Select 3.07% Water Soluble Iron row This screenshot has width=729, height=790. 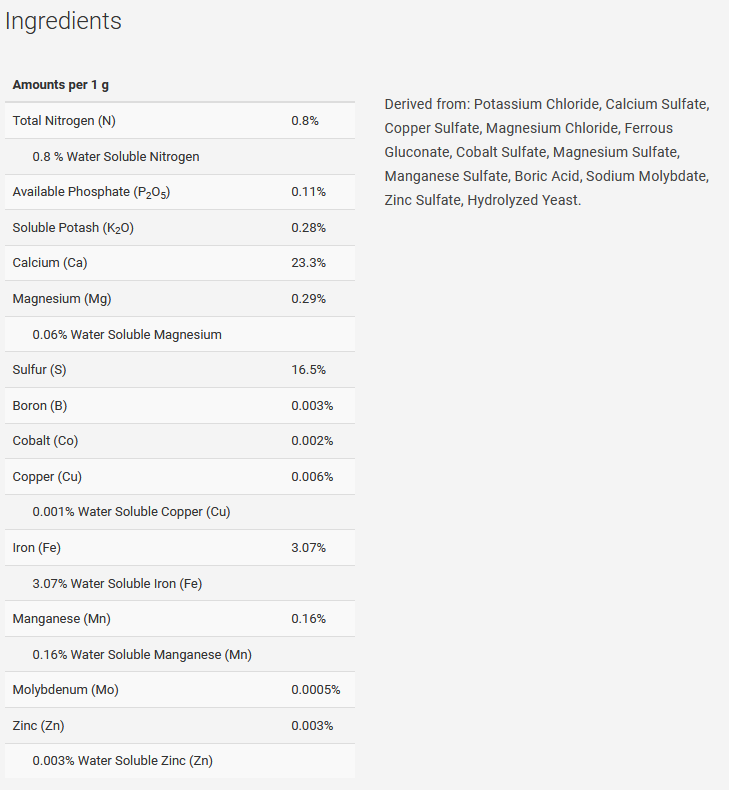pyautogui.click(x=180, y=583)
